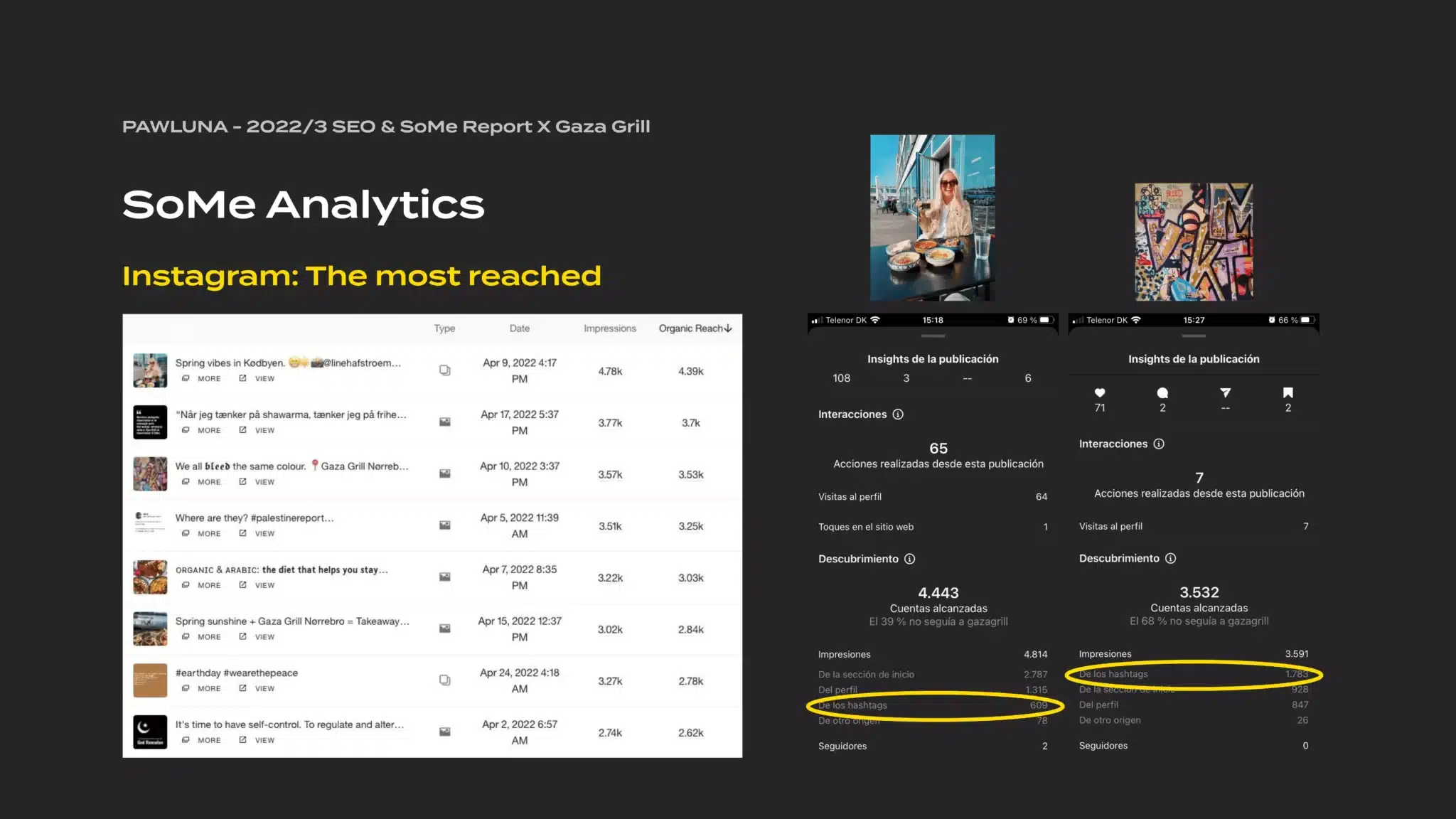
Task: Click the battery icon at 66 %
Action: click(1308, 320)
